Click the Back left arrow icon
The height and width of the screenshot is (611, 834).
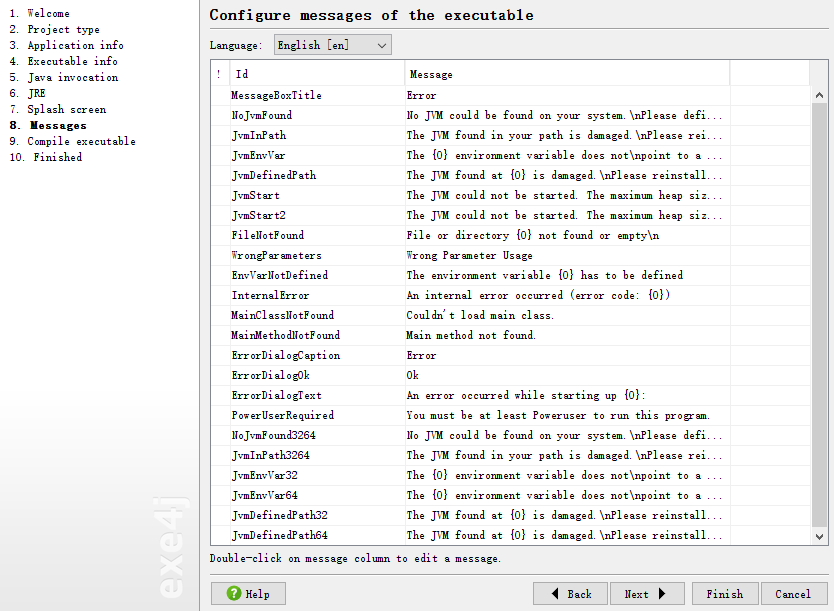click(555, 593)
